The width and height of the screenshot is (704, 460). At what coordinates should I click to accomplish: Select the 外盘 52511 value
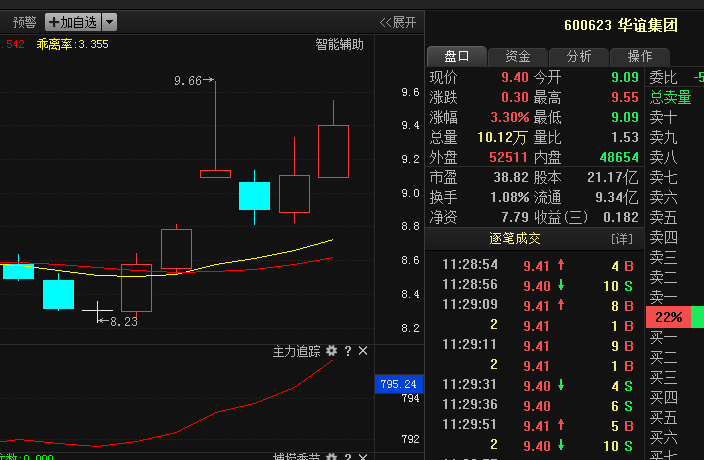[508, 158]
